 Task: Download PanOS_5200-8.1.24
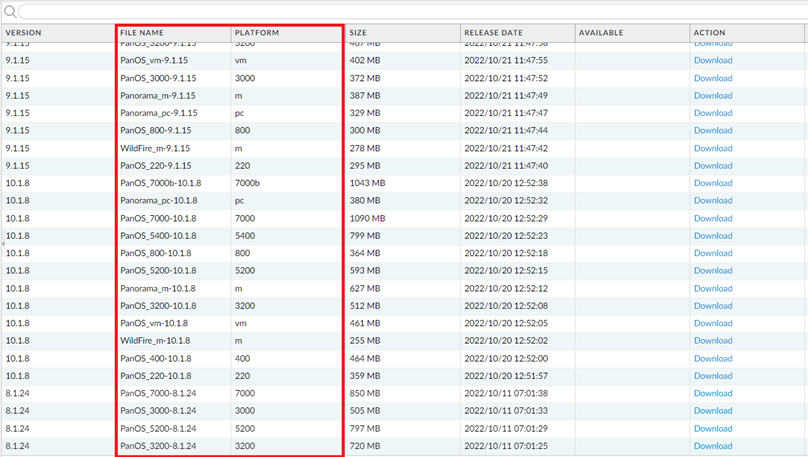[713, 429]
